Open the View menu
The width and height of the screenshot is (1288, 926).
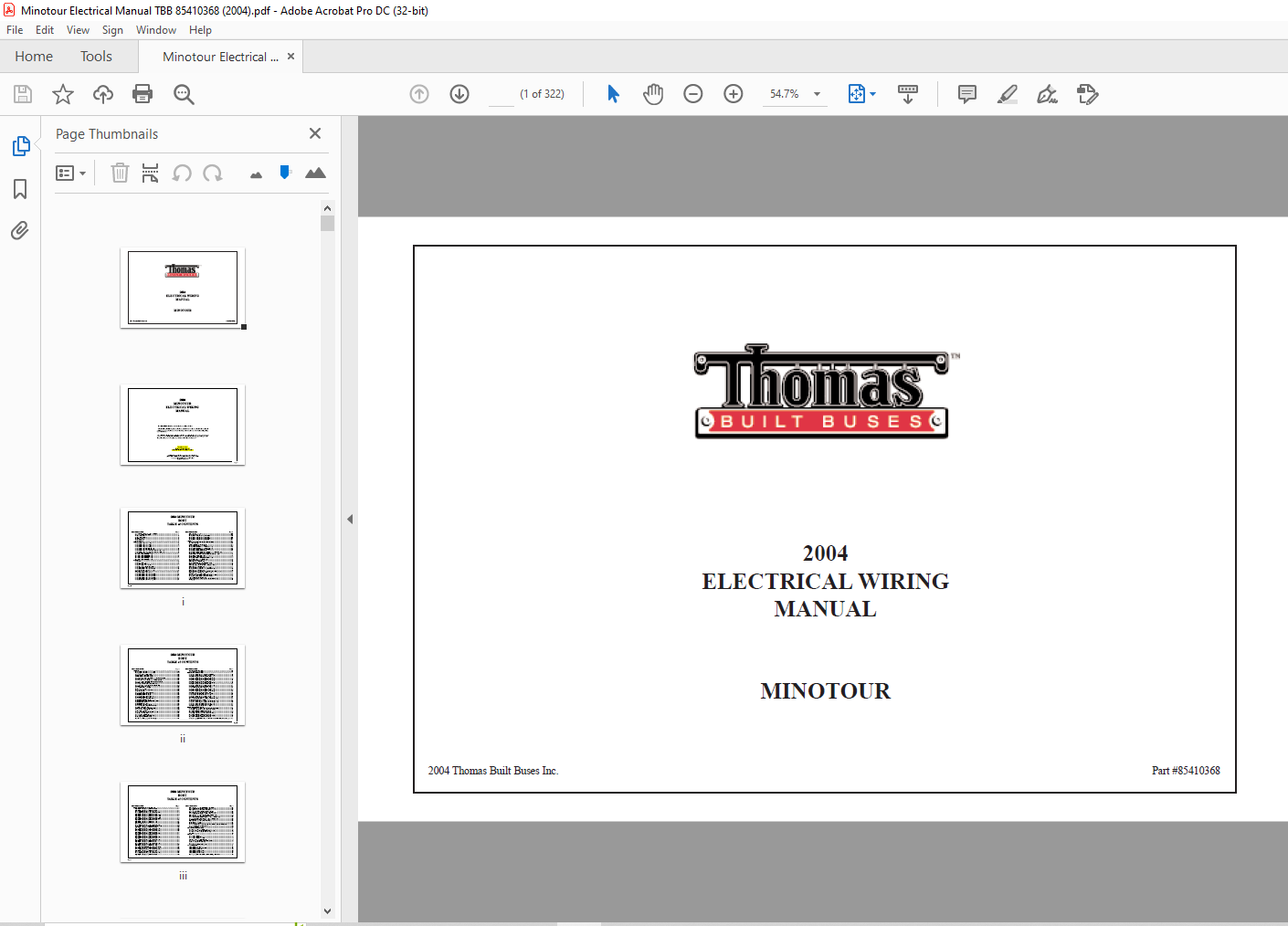tap(78, 30)
